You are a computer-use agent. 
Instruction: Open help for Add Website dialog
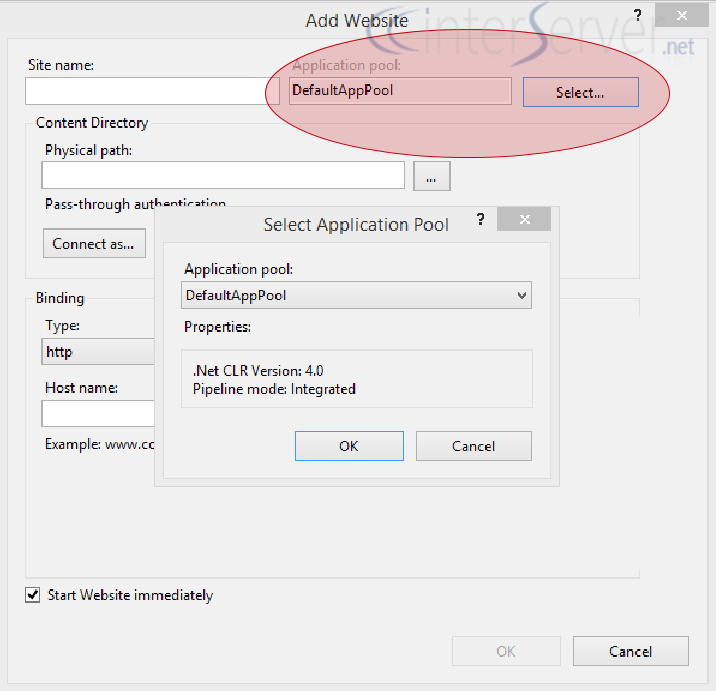(638, 16)
